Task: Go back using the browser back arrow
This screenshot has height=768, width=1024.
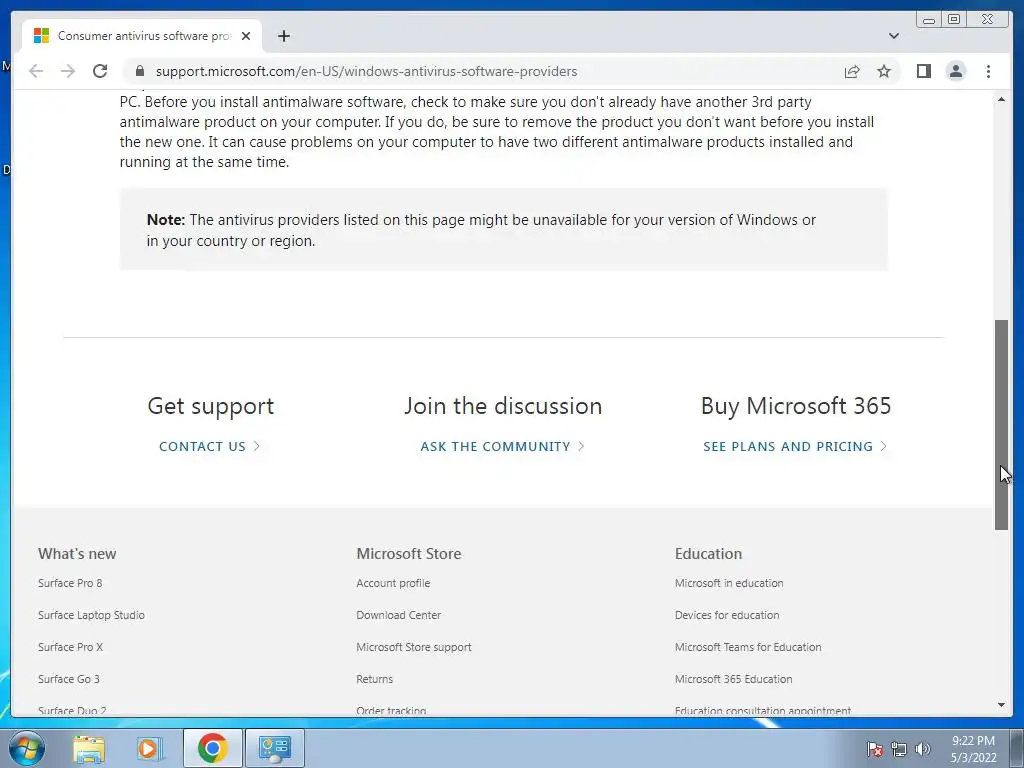Action: [x=36, y=71]
